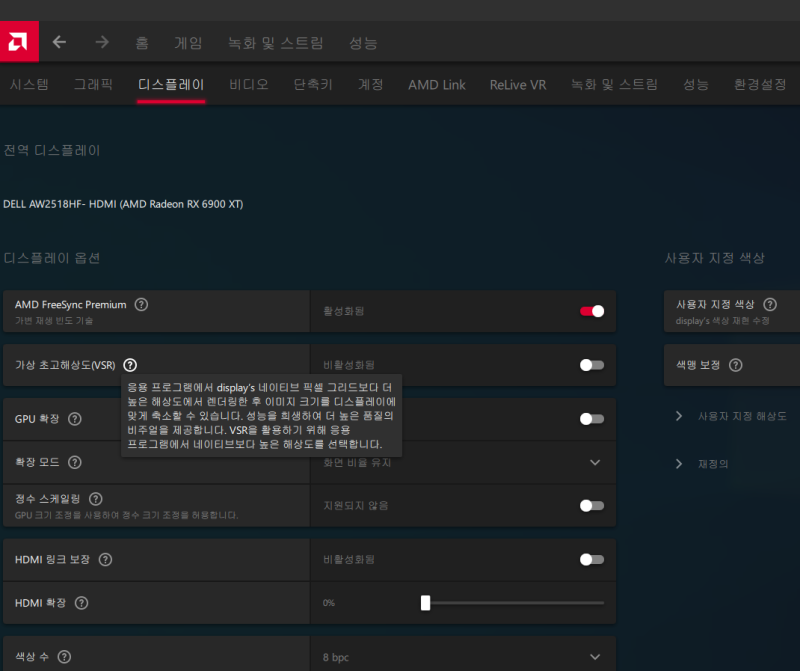The height and width of the screenshot is (671, 800).
Task: Enable the GPU 확장 toggle
Action: (x=589, y=419)
